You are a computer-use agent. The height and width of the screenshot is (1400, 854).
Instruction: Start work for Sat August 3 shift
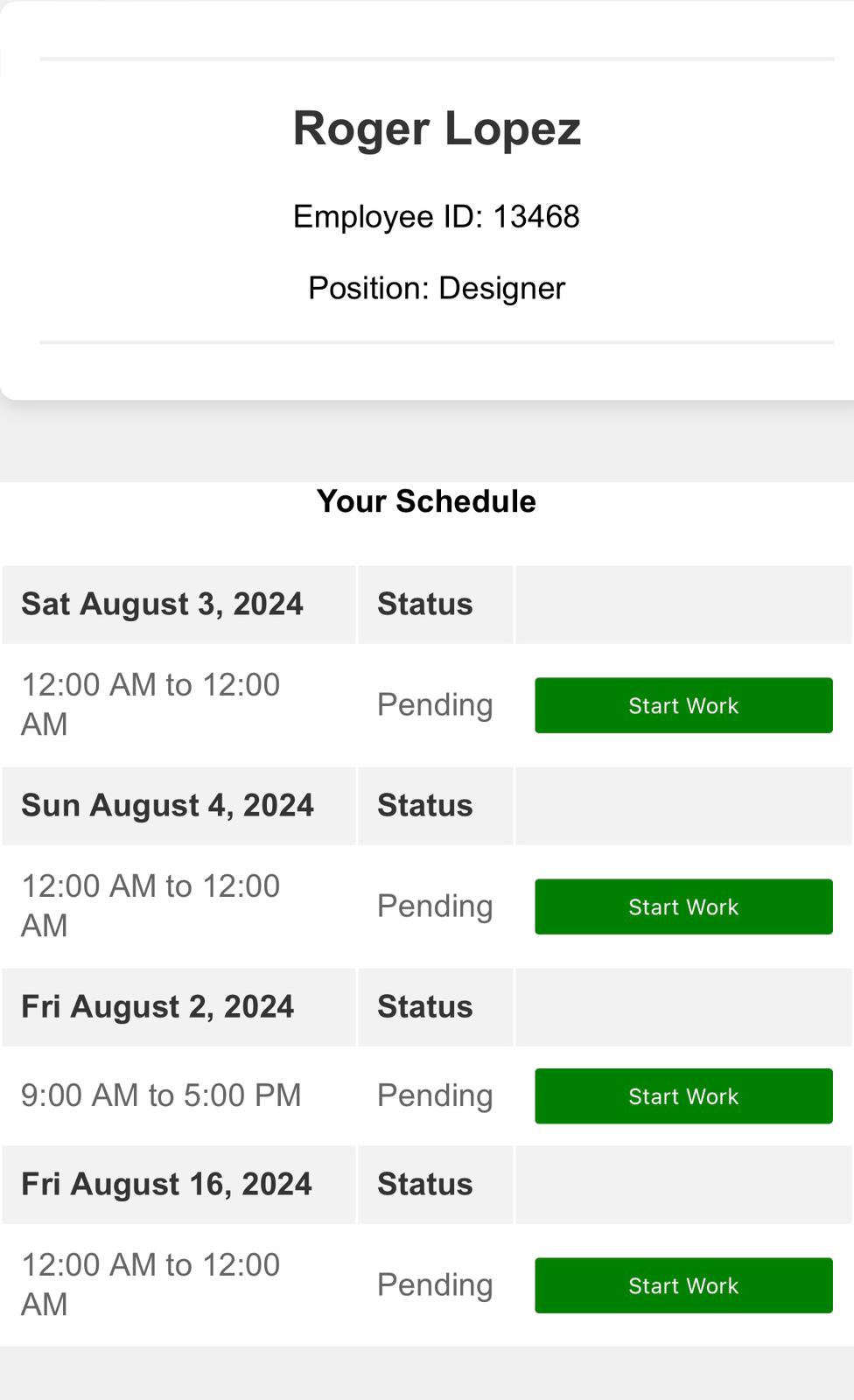click(x=683, y=705)
